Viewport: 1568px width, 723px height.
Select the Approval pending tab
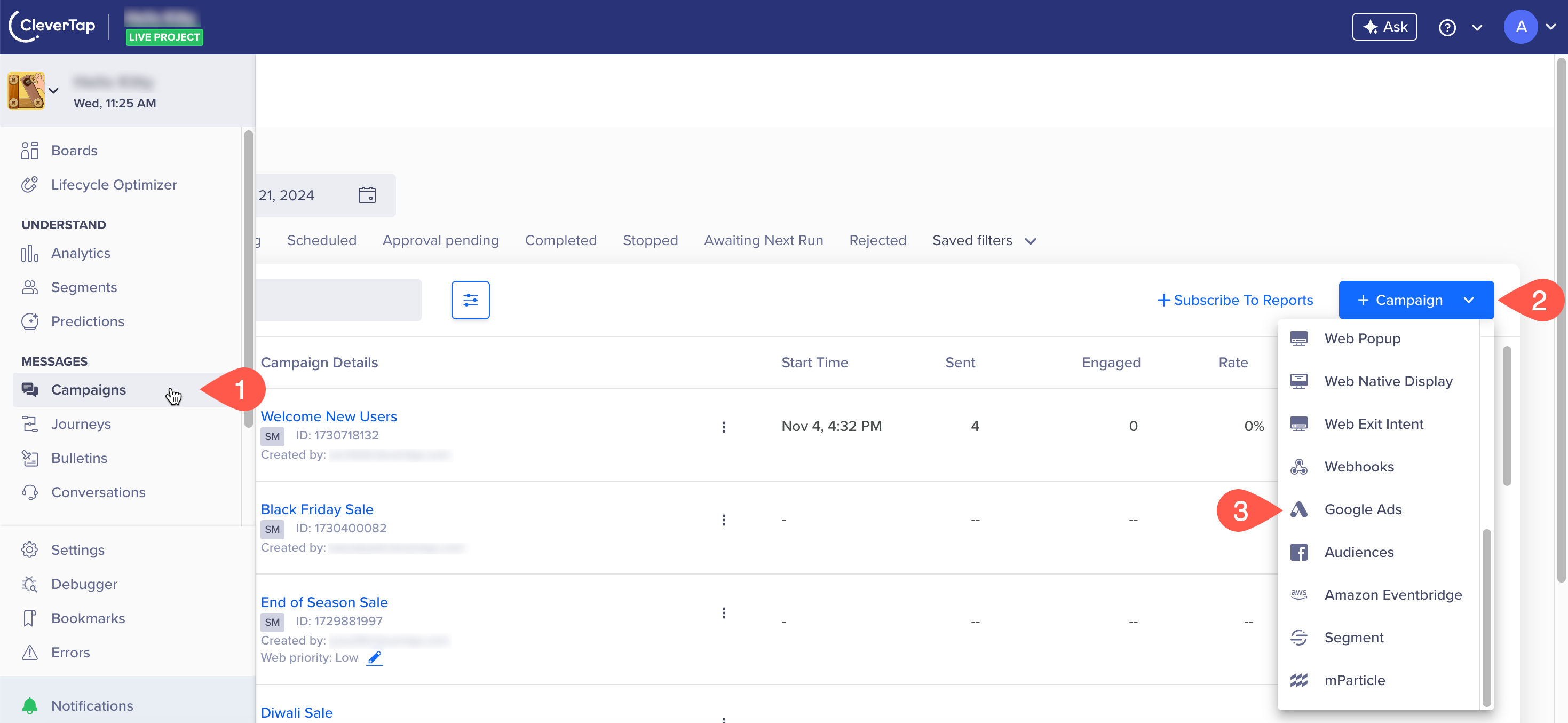click(x=441, y=240)
